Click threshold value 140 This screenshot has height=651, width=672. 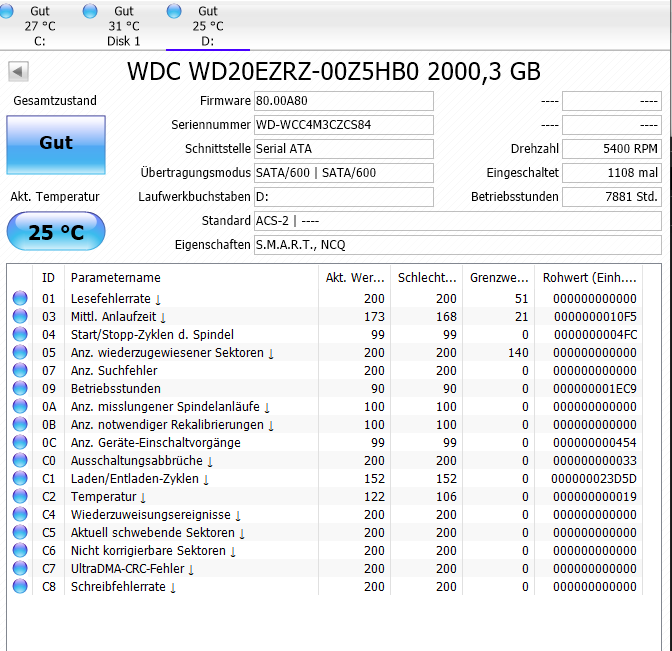(x=518, y=352)
